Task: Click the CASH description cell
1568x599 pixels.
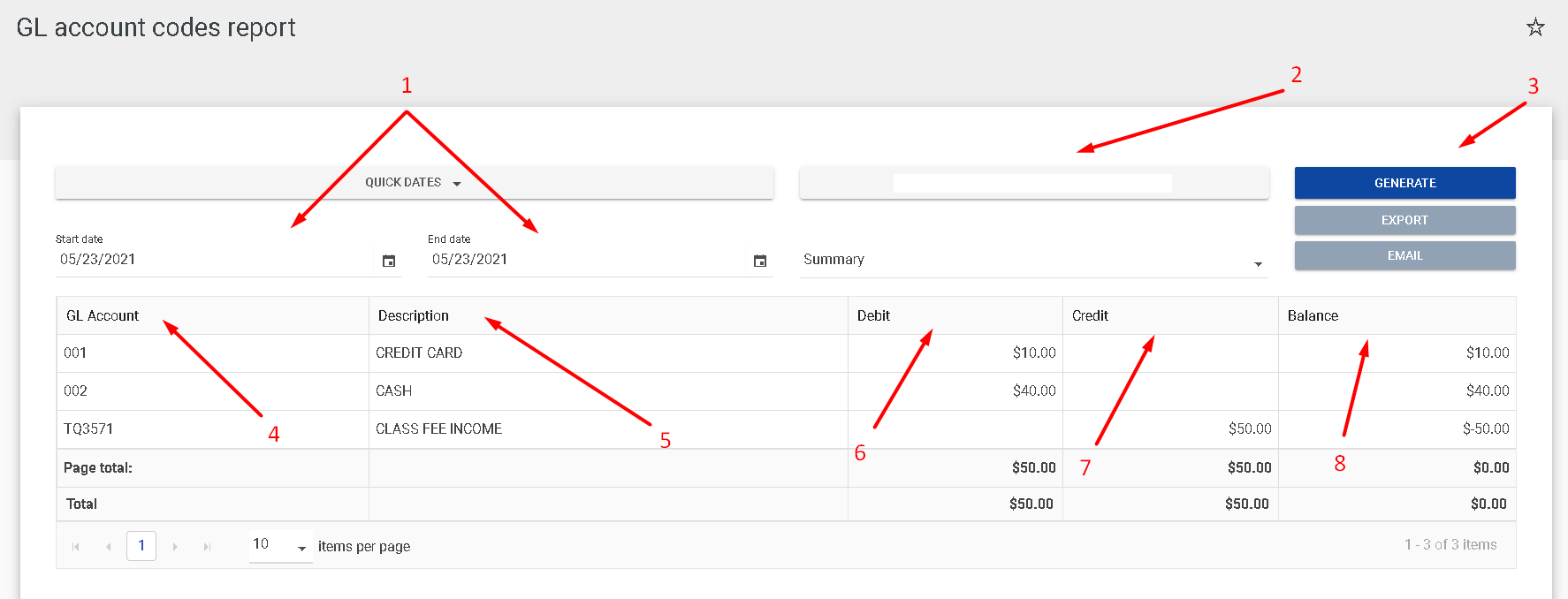Action: [608, 391]
